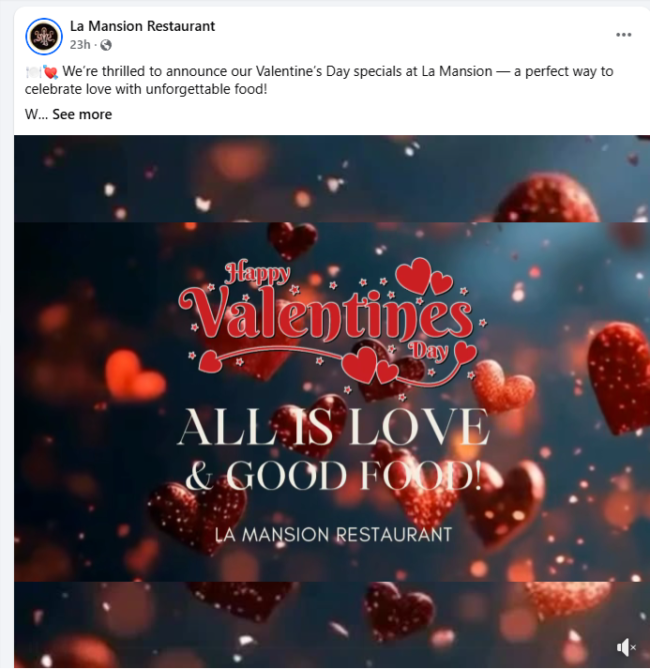Open La Mansion Restaurant profile picture
The image size is (650, 669).
tap(44, 36)
